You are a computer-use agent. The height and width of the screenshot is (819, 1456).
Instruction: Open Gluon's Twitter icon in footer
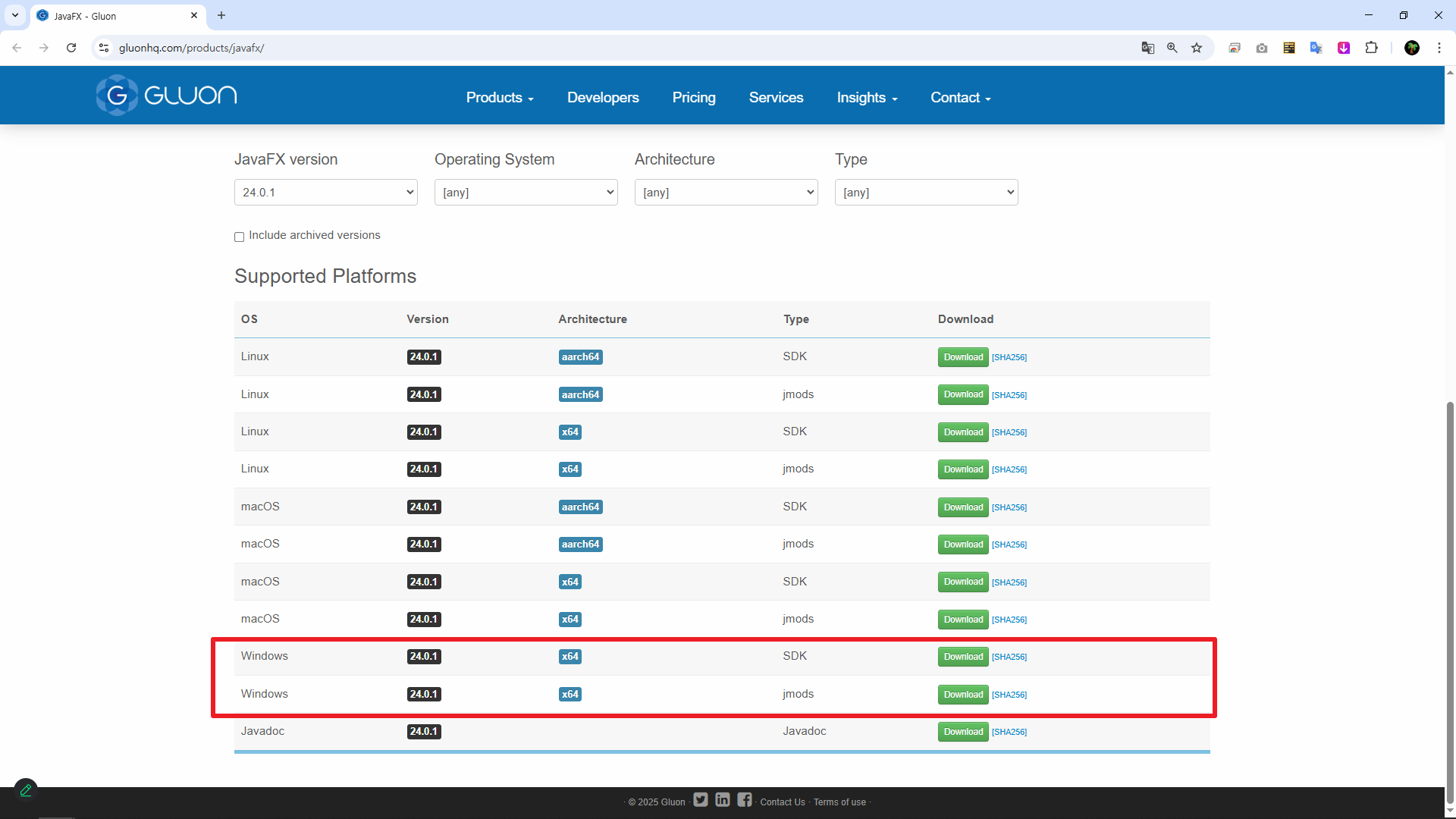tap(701, 800)
